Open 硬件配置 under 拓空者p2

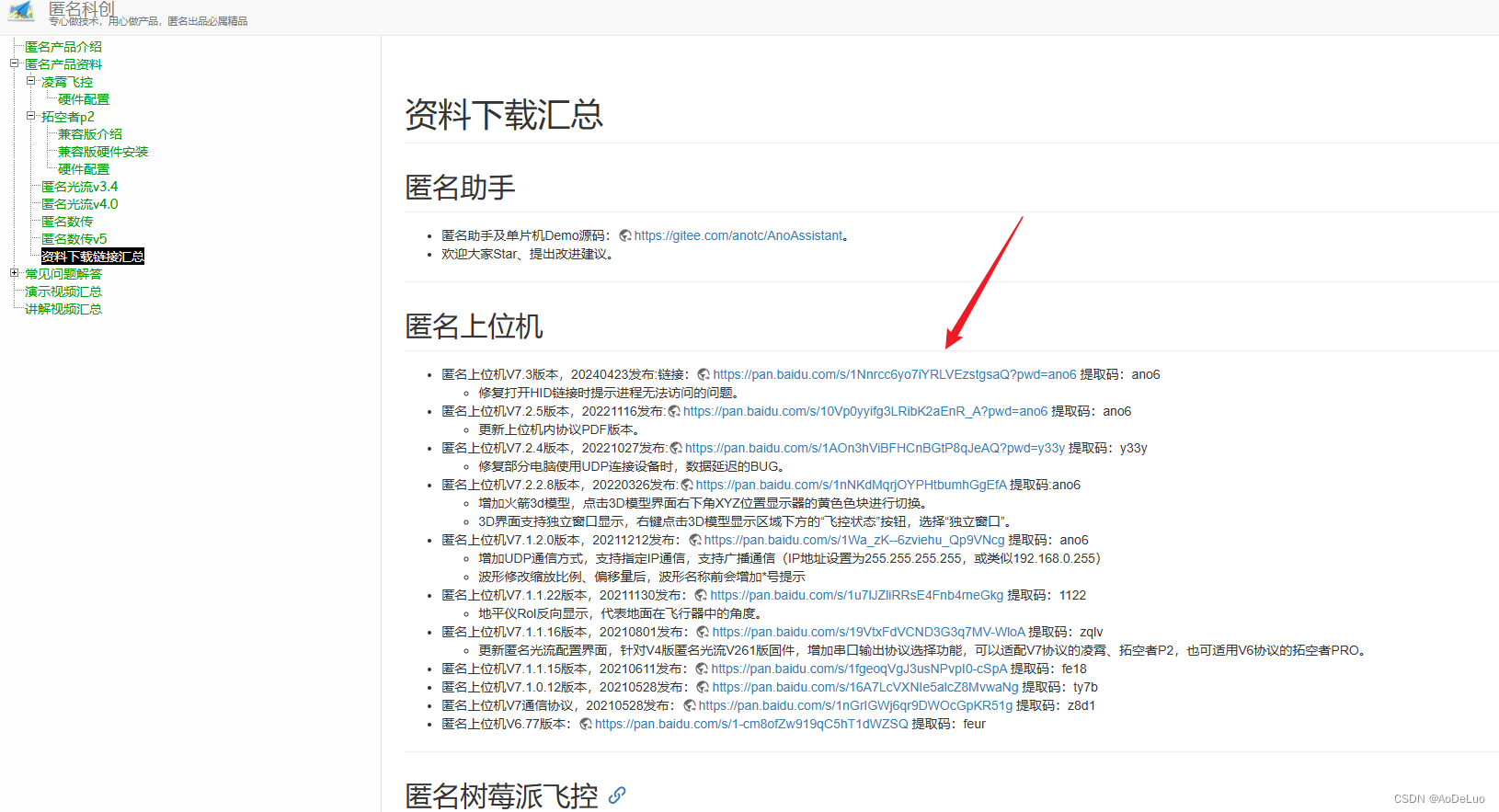84,169
